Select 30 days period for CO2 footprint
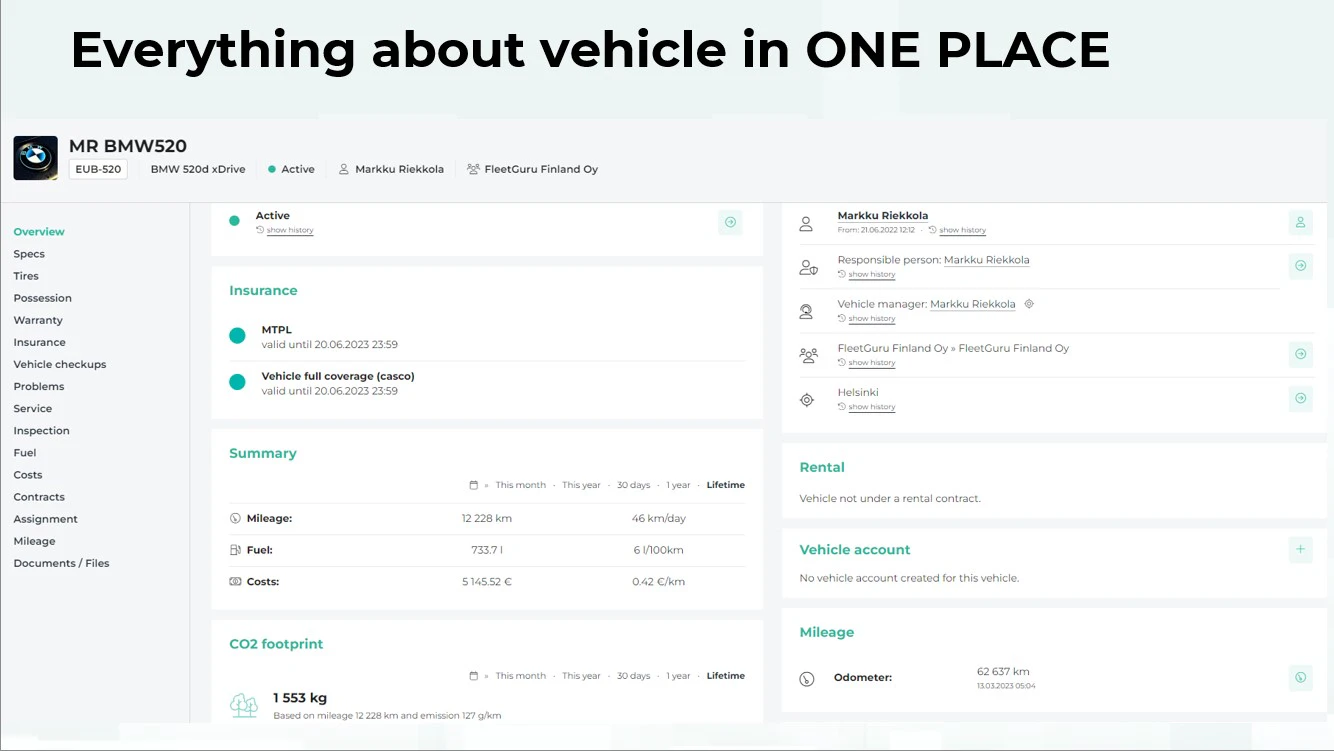Image resolution: width=1334 pixels, height=751 pixels. point(633,675)
